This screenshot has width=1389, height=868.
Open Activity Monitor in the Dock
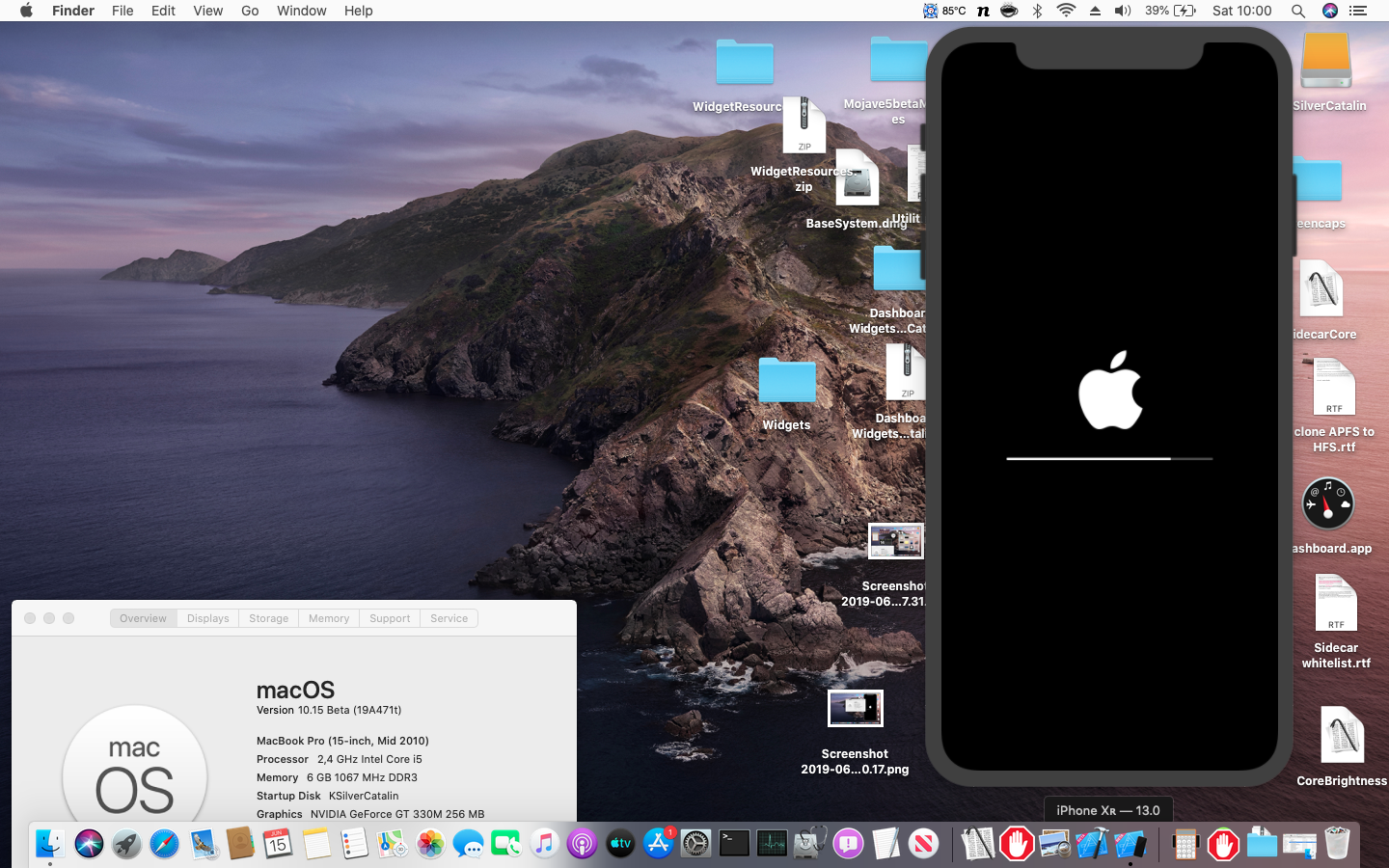click(x=772, y=844)
